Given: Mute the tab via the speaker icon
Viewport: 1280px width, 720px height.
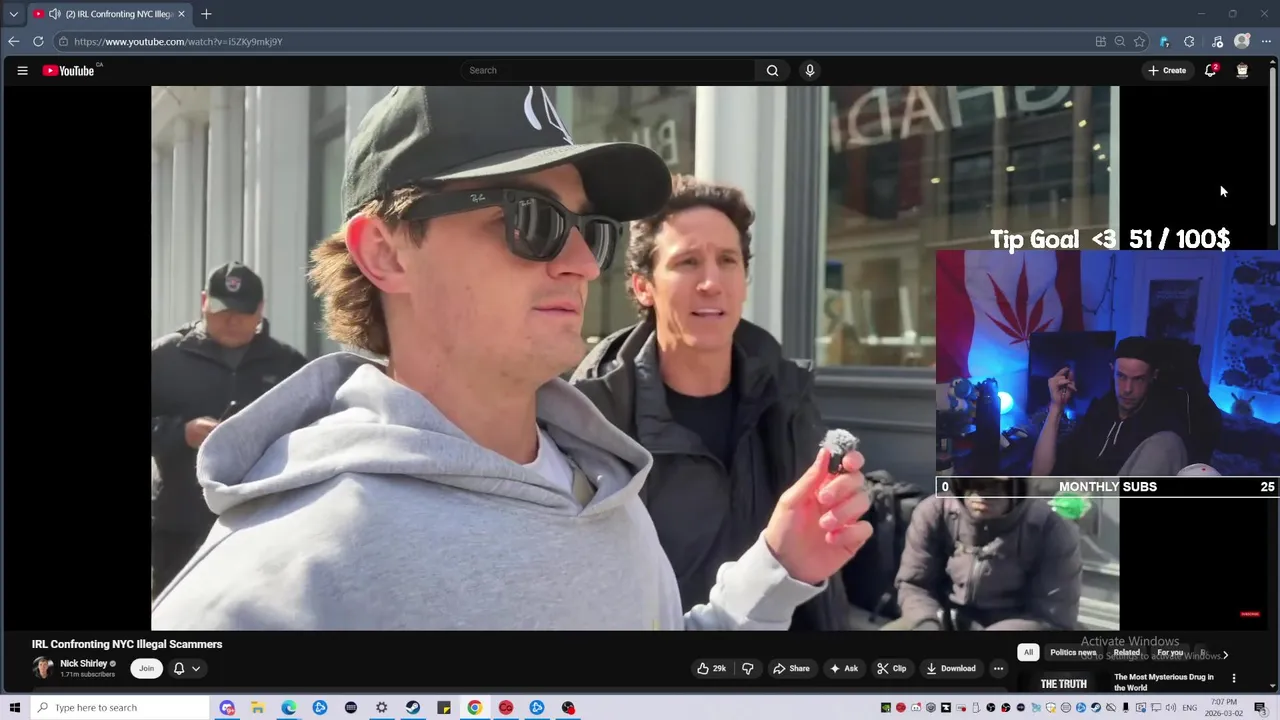Looking at the screenshot, I should tap(54, 14).
